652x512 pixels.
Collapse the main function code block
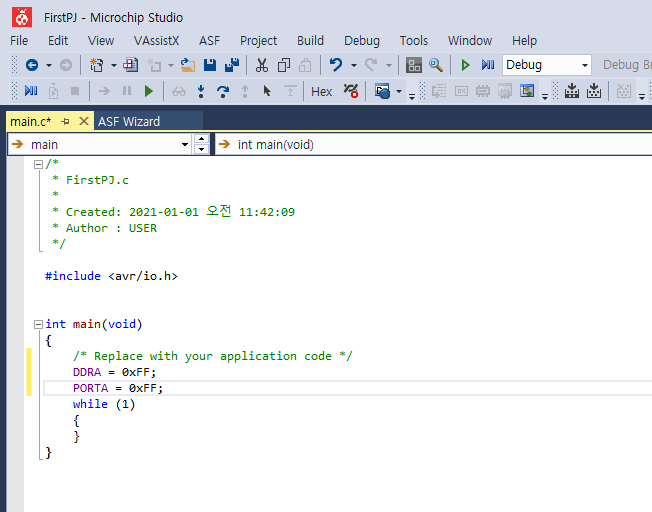[x=37, y=324]
